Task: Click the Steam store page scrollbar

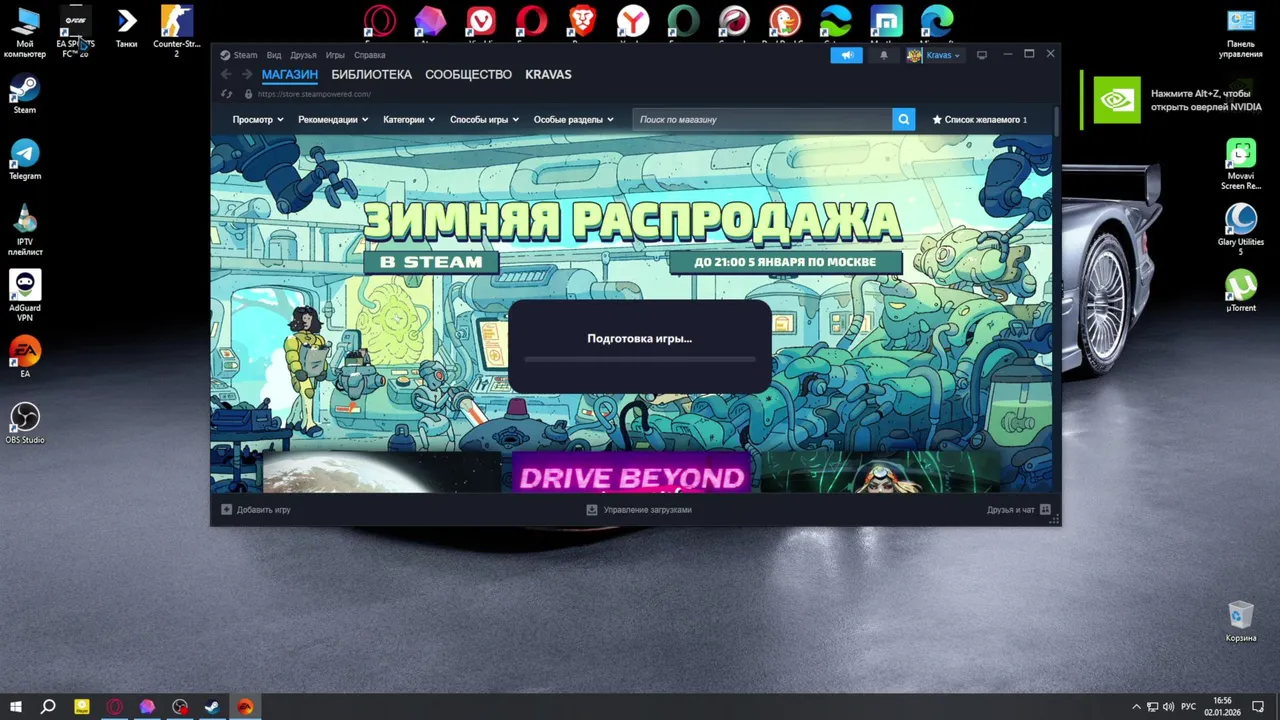Action: coord(1055,120)
